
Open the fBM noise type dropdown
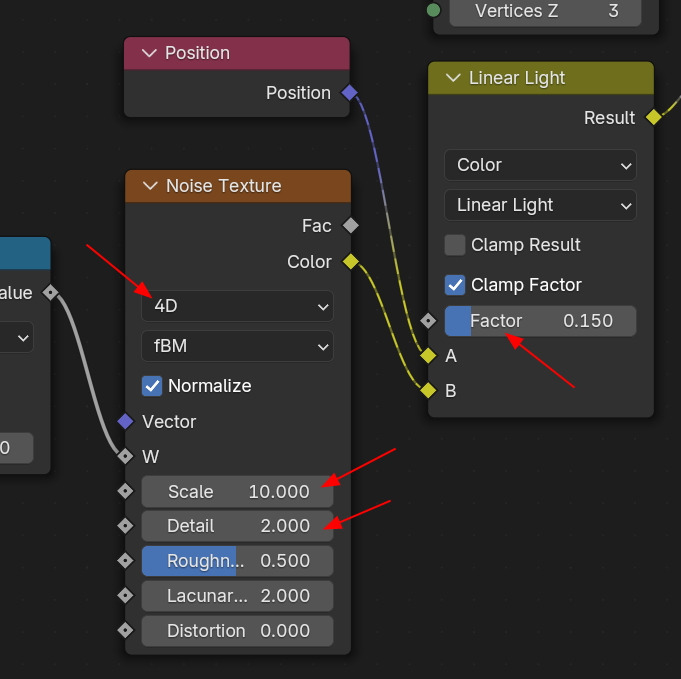click(237, 346)
